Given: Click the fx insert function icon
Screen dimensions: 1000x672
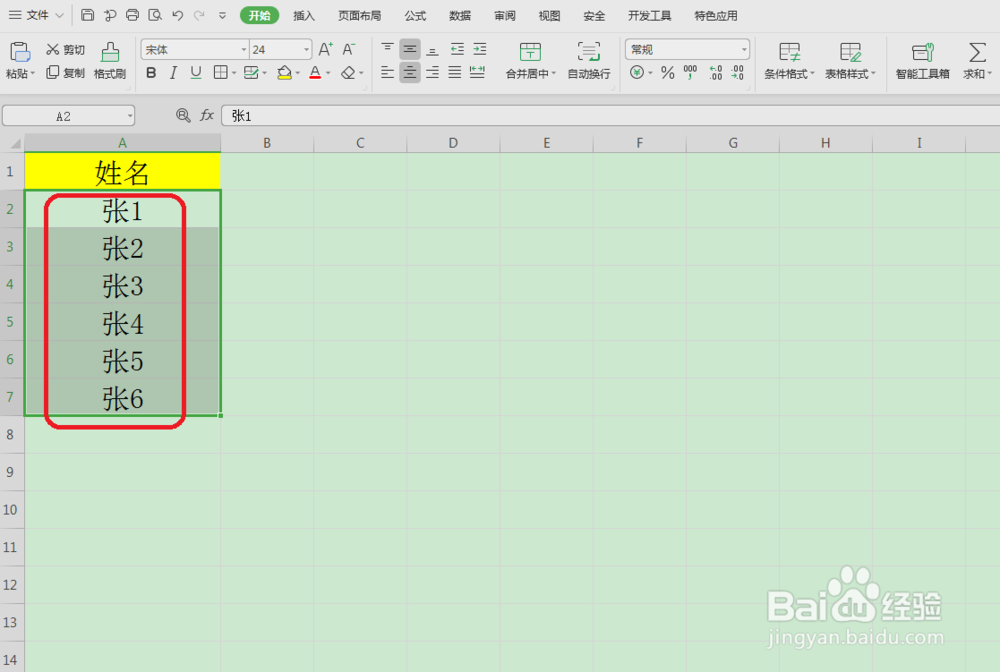Looking at the screenshot, I should pos(207,115).
